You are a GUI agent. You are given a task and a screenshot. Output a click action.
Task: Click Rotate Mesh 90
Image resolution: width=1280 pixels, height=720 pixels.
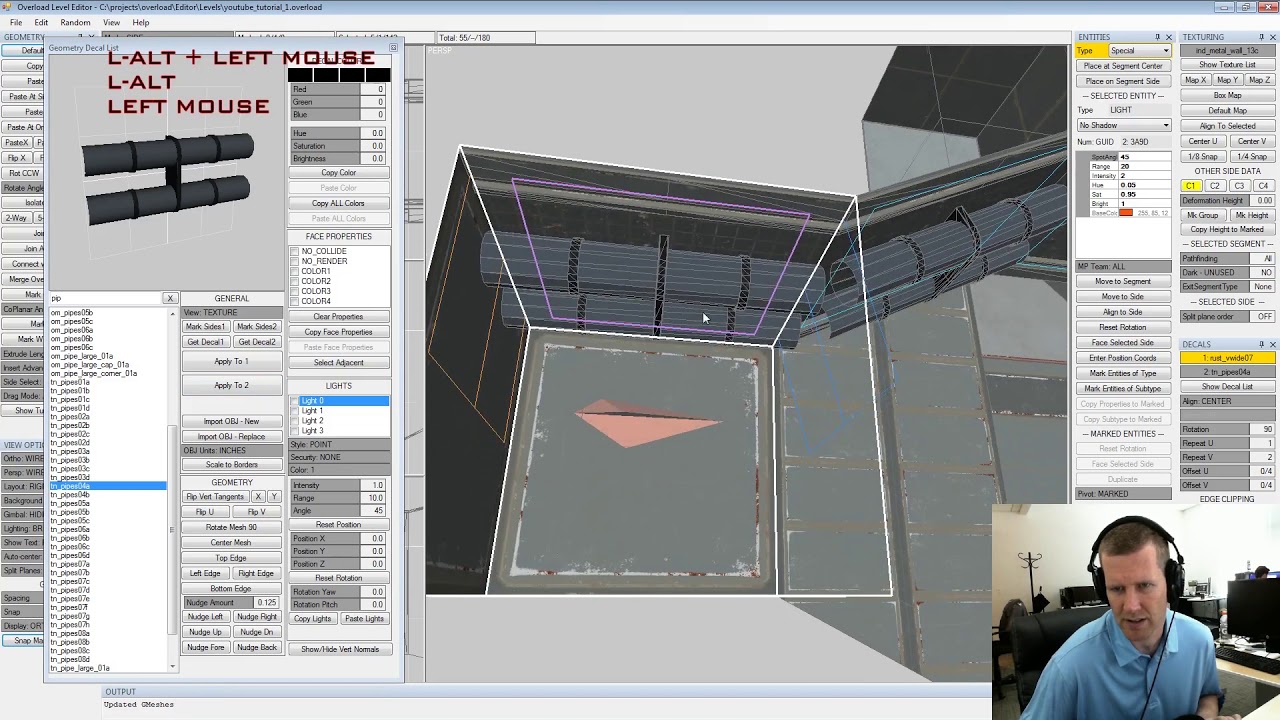coord(231,528)
